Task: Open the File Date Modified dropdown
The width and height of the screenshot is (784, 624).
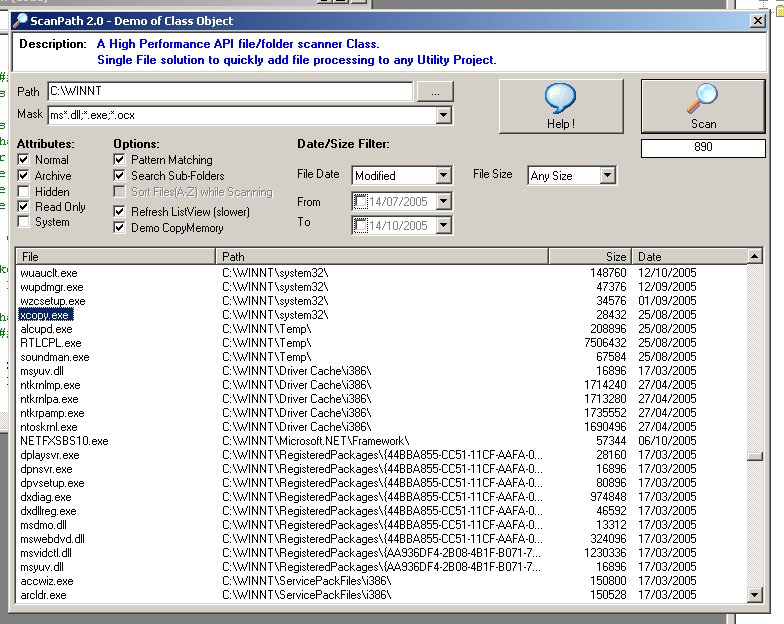Action: pos(443,176)
